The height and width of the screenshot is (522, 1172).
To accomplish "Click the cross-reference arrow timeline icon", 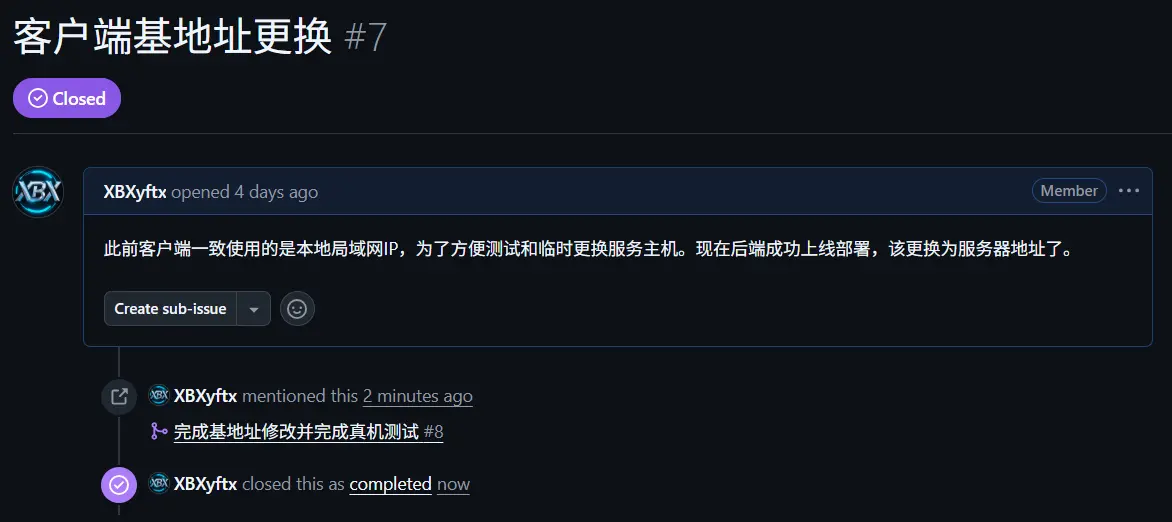I will click(119, 396).
